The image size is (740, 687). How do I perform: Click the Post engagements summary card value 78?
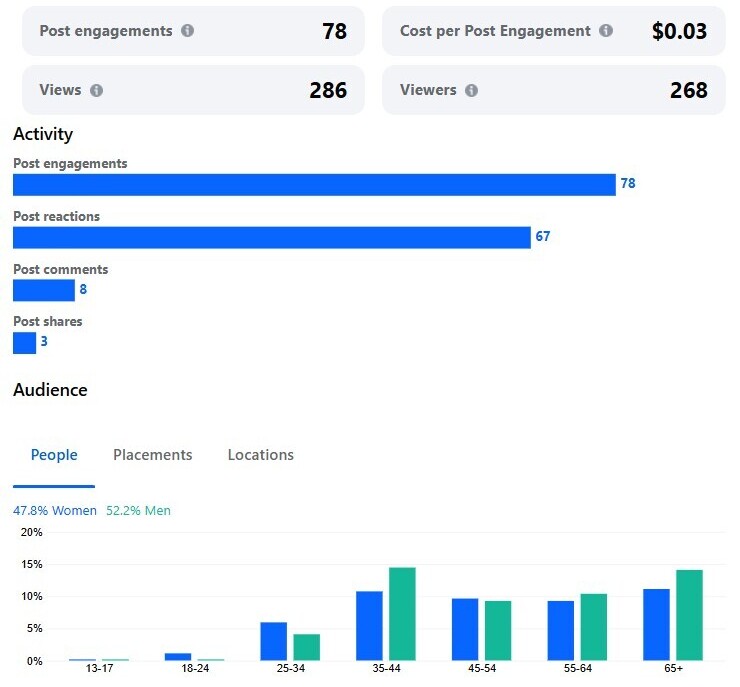pos(334,32)
